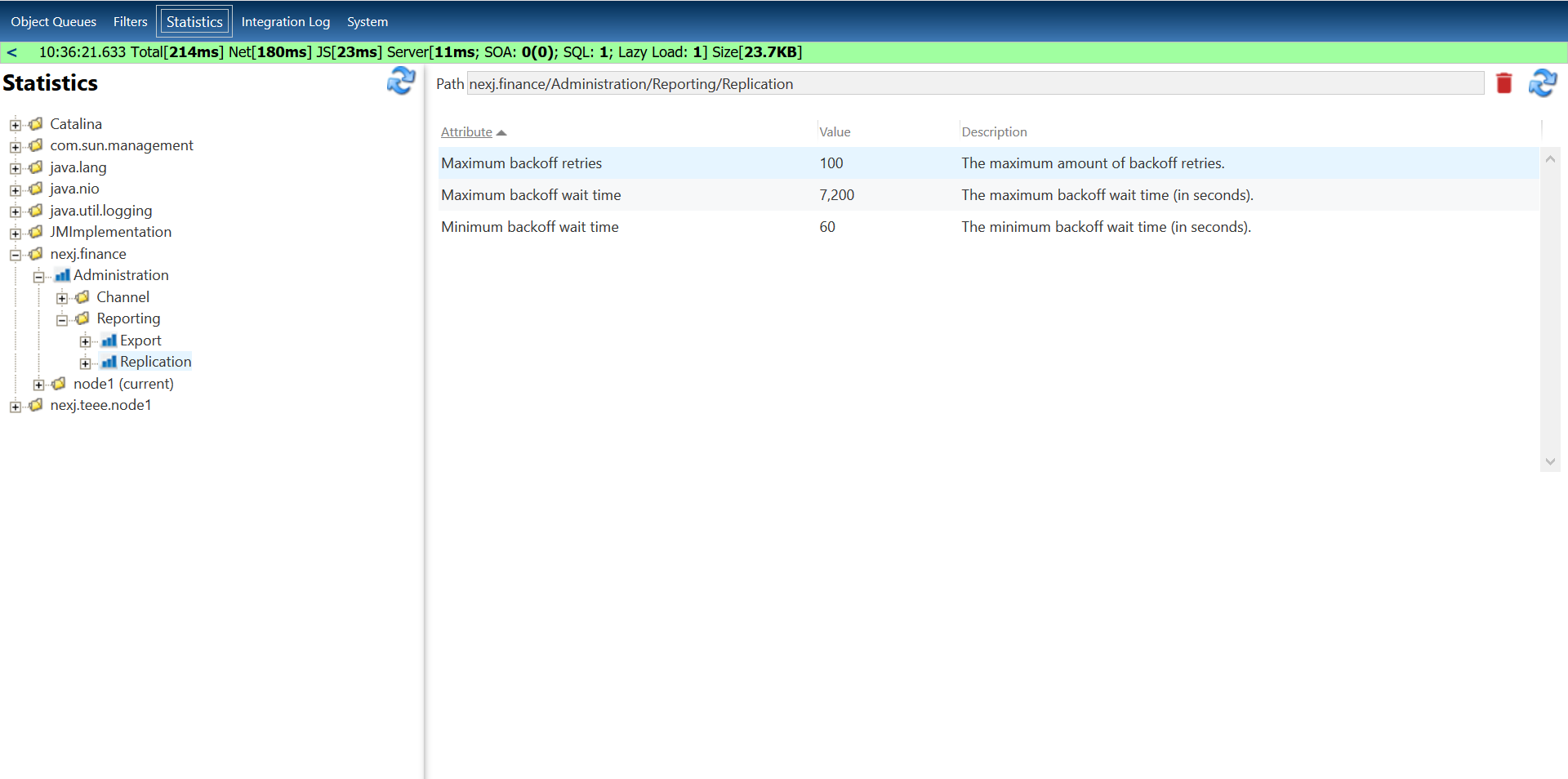Select the Export tree item
1568x779 pixels.
click(x=140, y=341)
